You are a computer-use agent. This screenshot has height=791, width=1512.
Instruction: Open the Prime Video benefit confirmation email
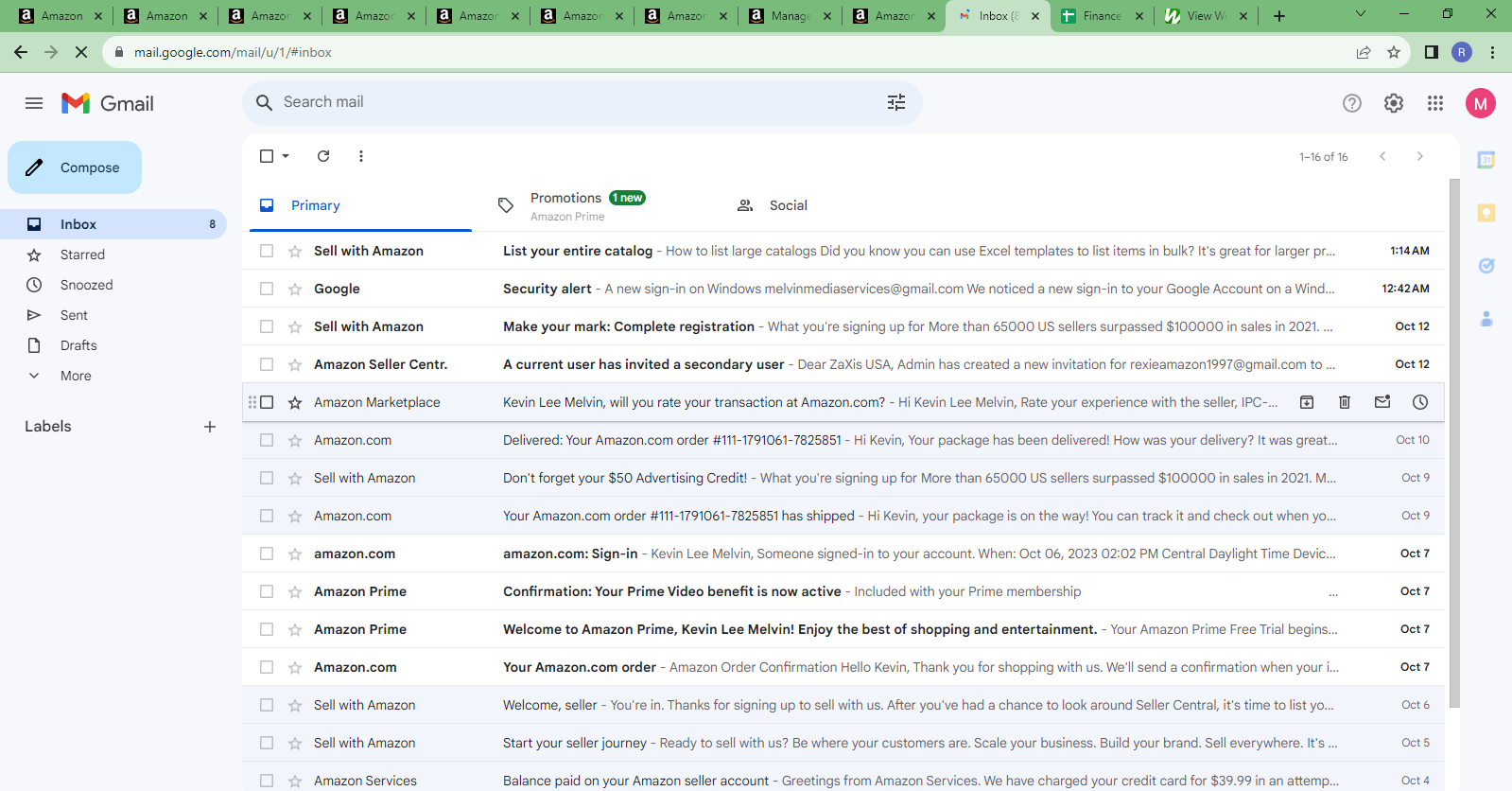pos(843,591)
